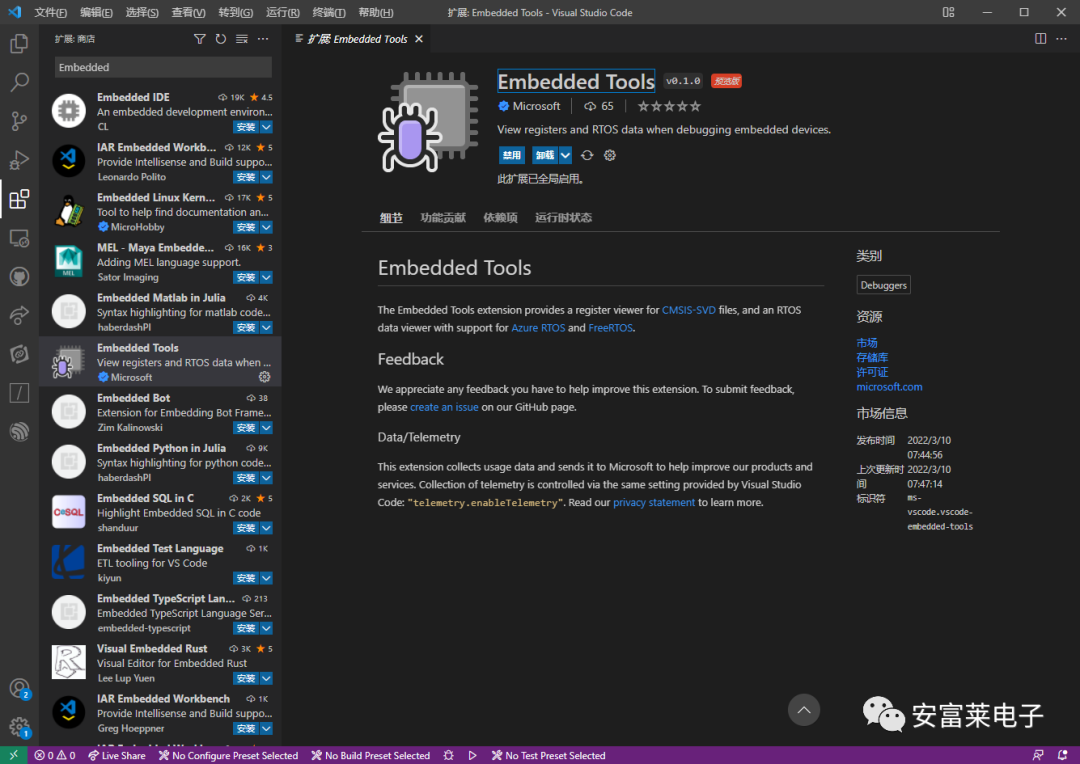Viewport: 1080px width, 764px height.
Task: Open Embedded Tools detail page settings gear
Action: pyautogui.click(x=610, y=155)
